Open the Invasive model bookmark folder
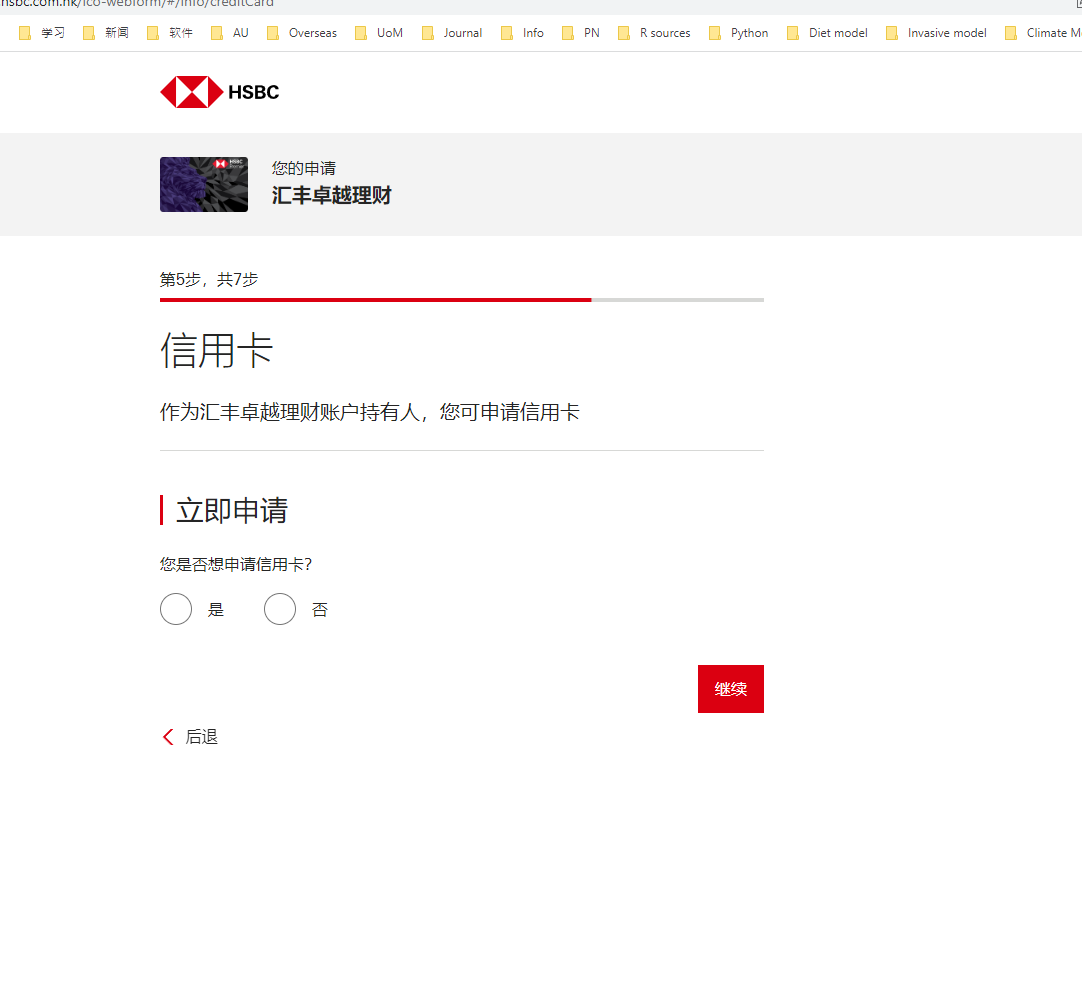The width and height of the screenshot is (1082, 1004). click(x=936, y=33)
